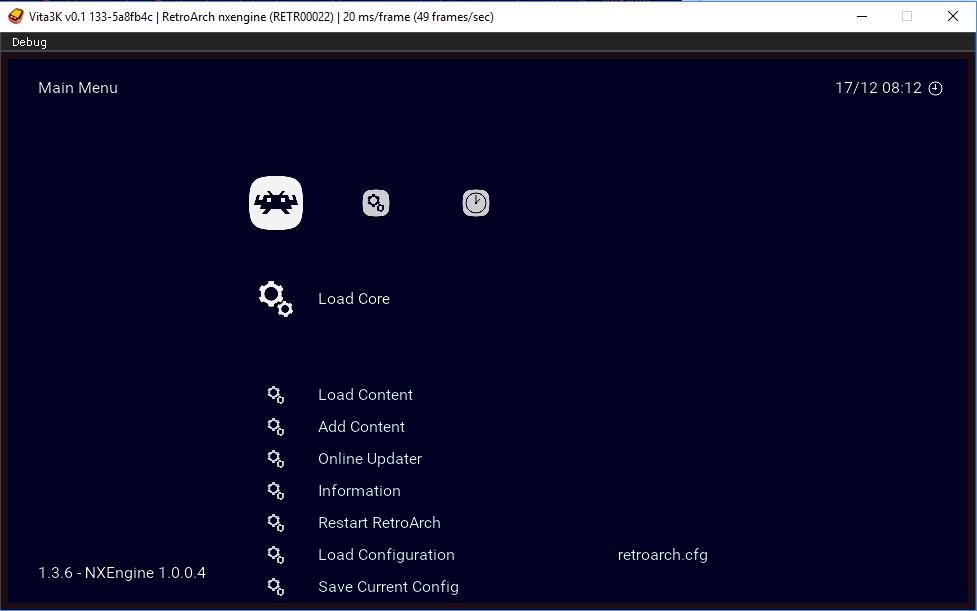The height and width of the screenshot is (611, 977).
Task: Click the Vita3K logo in the title bar
Action: tap(14, 16)
